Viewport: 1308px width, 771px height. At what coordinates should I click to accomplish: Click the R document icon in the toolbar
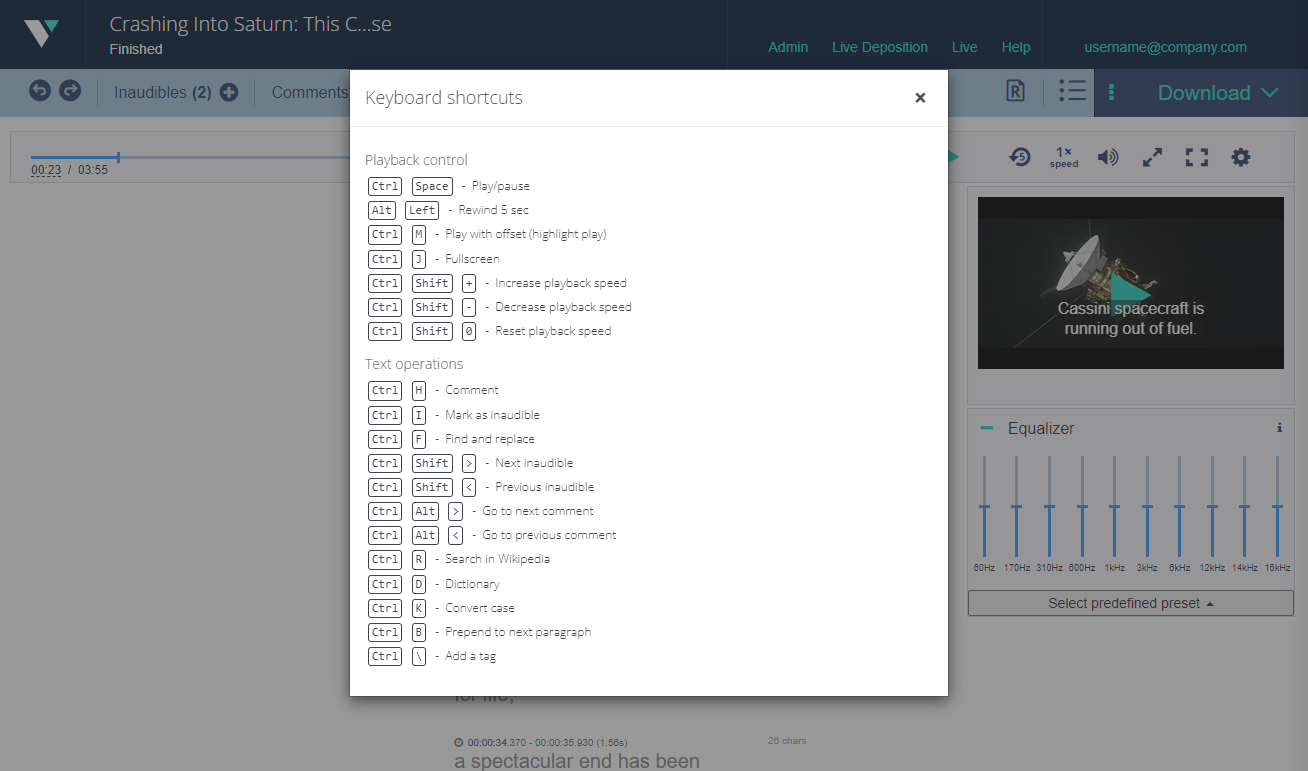click(x=1015, y=91)
